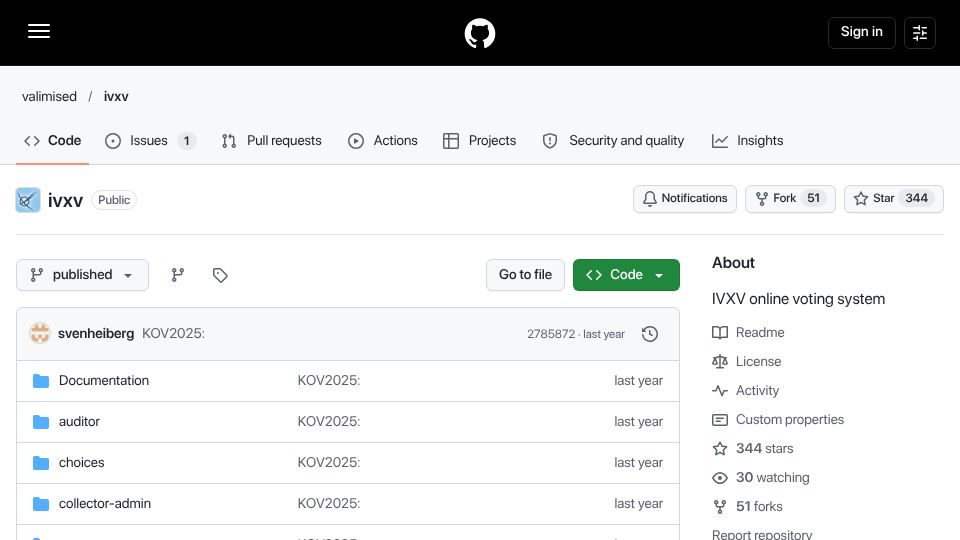Open the Documentation folder
The image size is (960, 540).
click(x=104, y=381)
